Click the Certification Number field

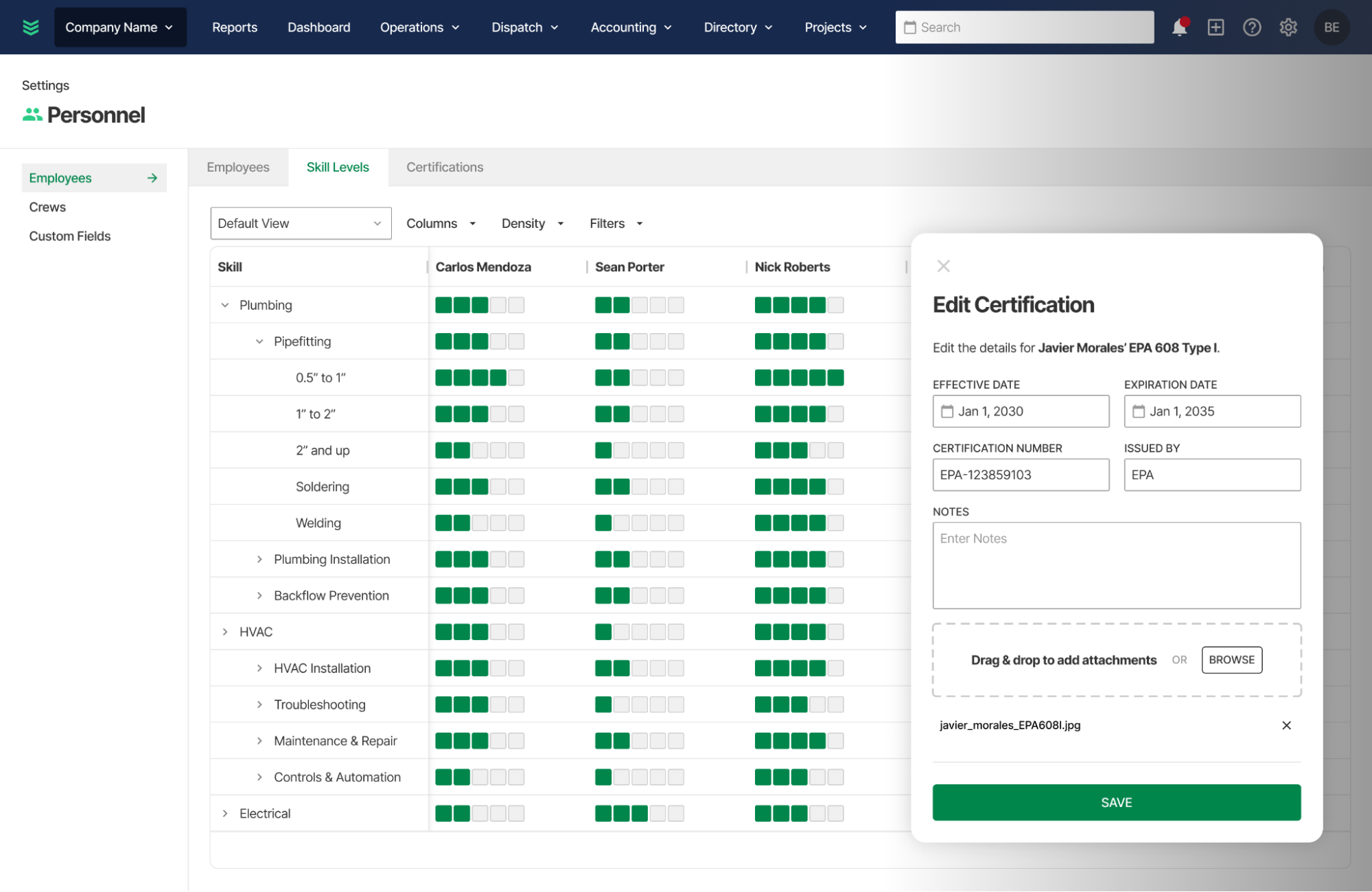[x=1021, y=475]
